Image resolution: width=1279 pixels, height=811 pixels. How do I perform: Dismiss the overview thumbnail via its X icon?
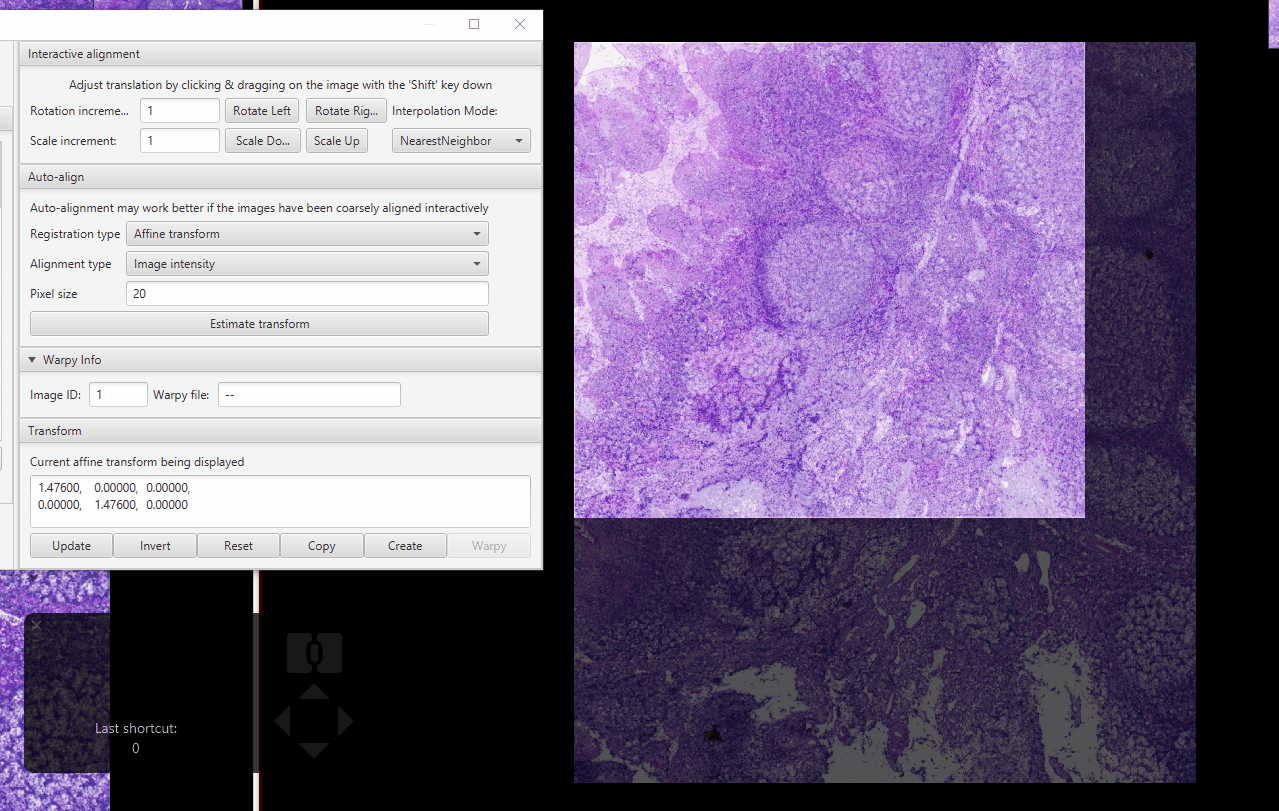pyautogui.click(x=36, y=624)
